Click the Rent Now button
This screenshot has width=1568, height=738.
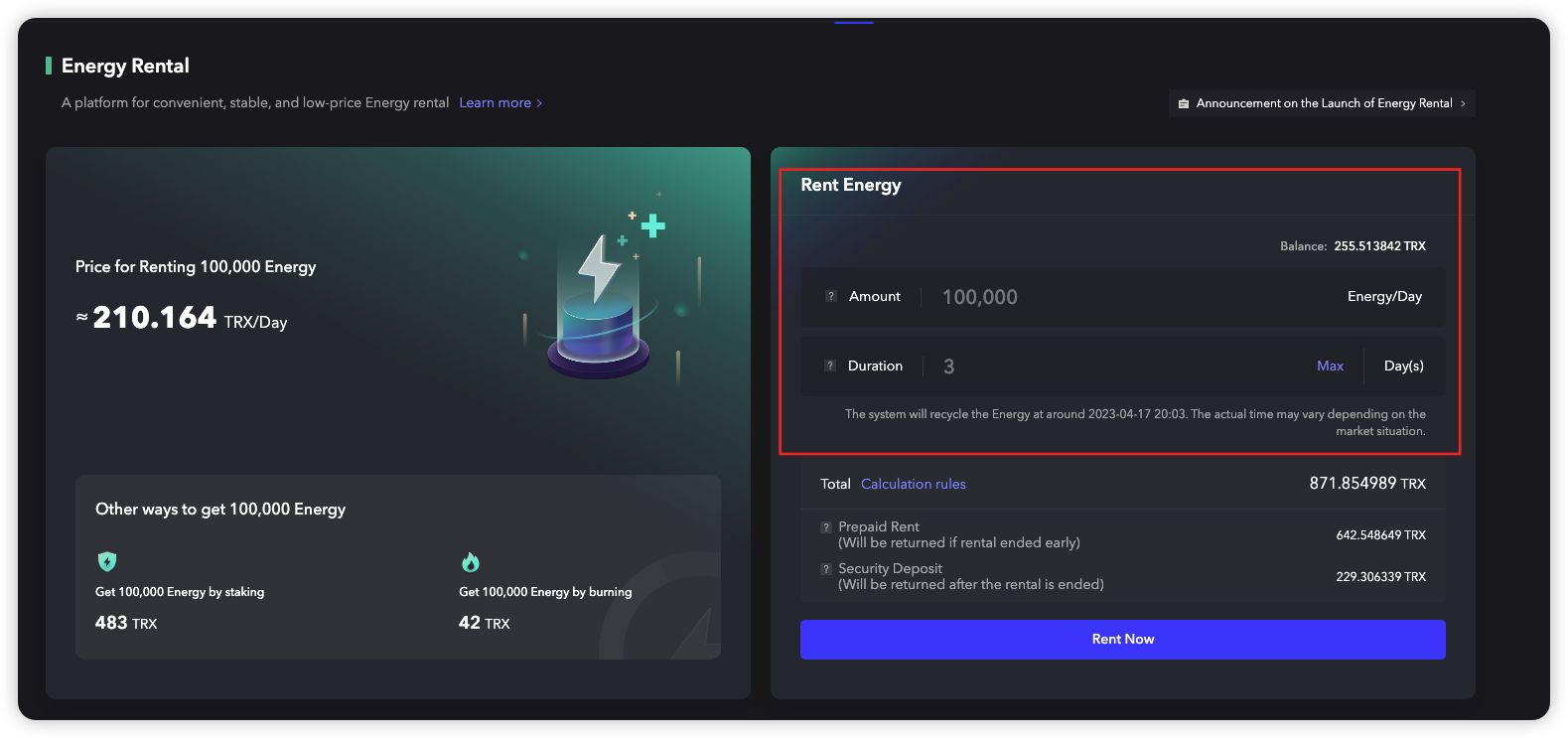click(x=1123, y=640)
